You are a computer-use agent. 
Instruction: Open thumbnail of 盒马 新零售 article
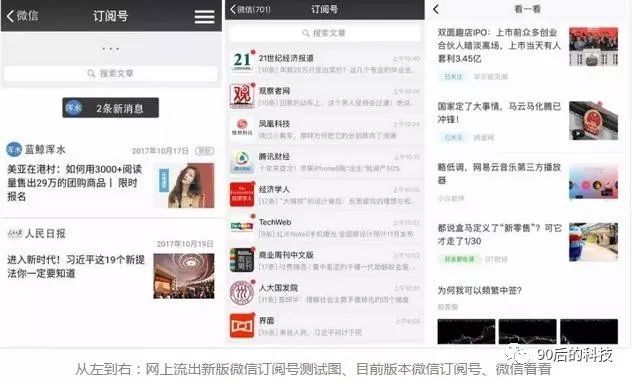(x=593, y=242)
